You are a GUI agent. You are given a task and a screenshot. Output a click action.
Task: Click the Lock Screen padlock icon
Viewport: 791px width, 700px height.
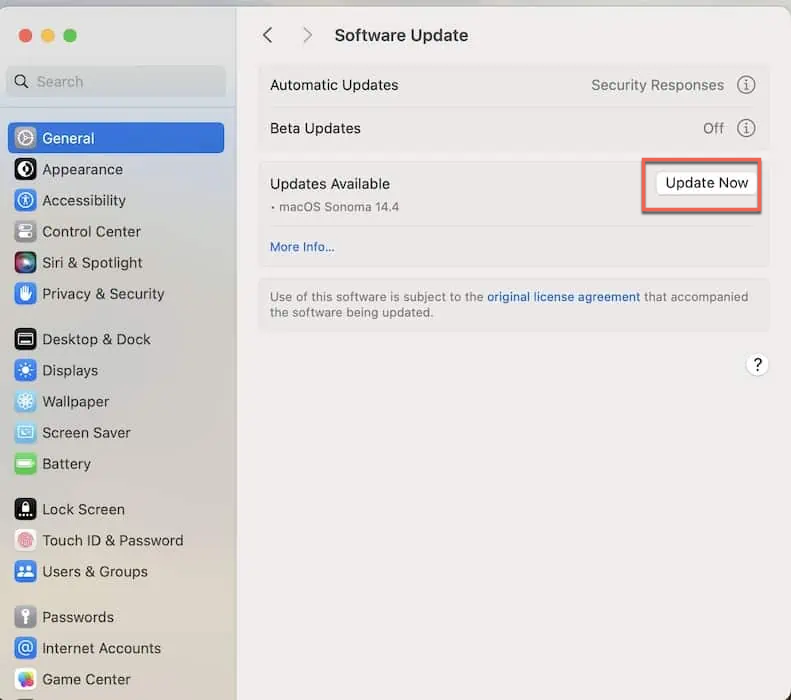click(25, 509)
